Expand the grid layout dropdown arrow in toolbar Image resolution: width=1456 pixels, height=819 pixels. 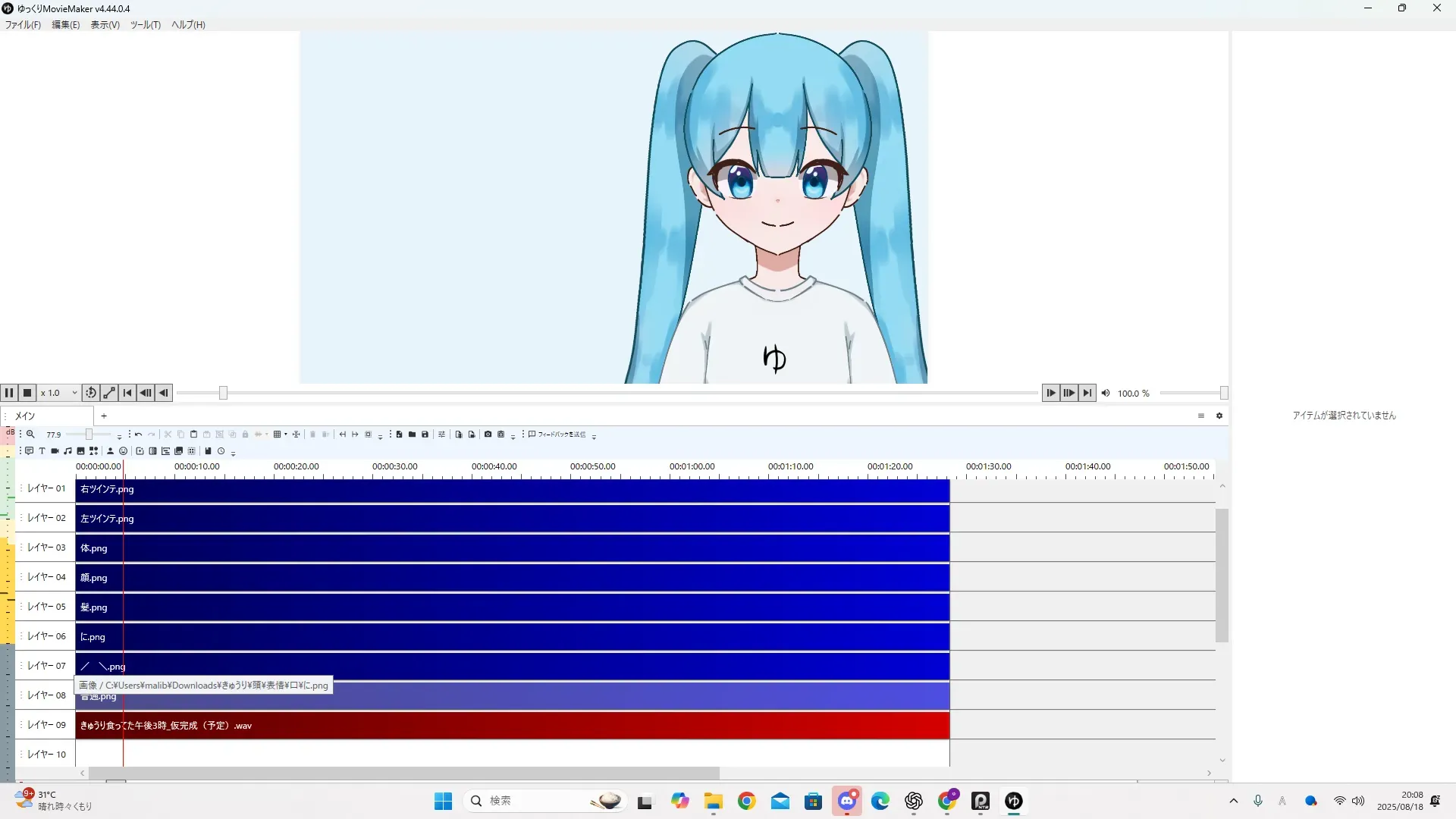pyautogui.click(x=286, y=435)
